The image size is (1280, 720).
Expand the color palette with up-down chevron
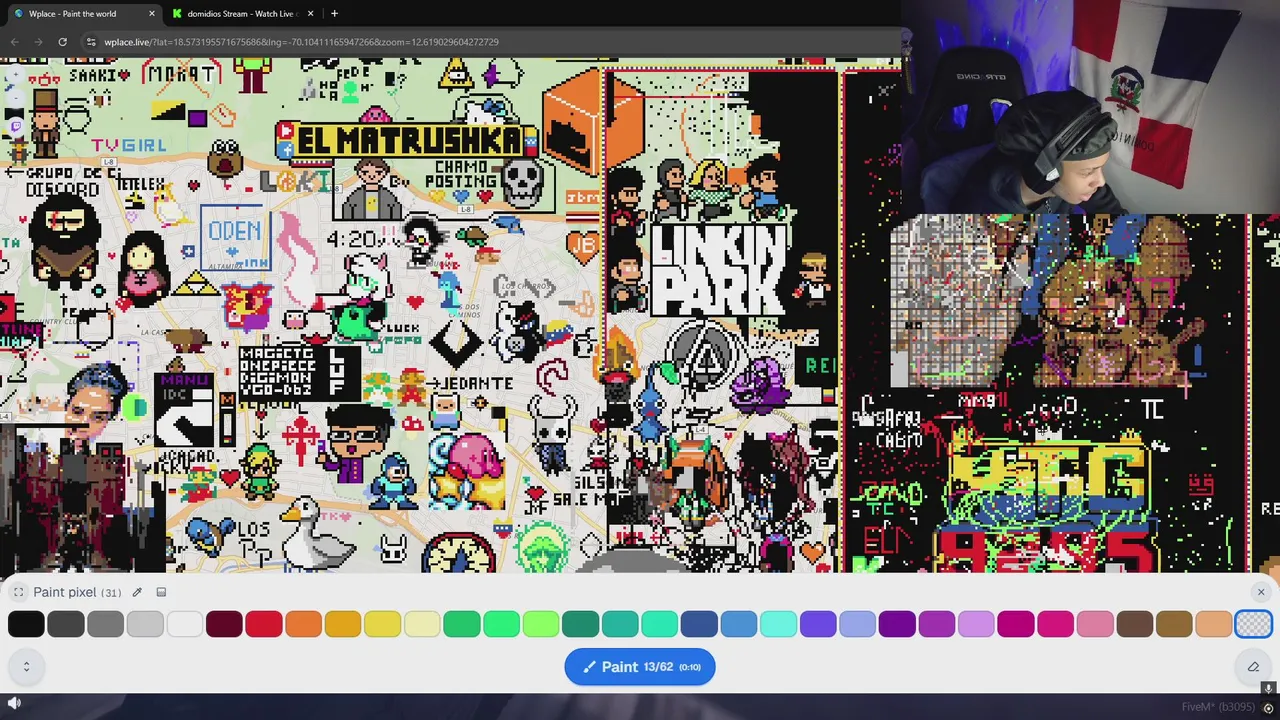coord(26,667)
